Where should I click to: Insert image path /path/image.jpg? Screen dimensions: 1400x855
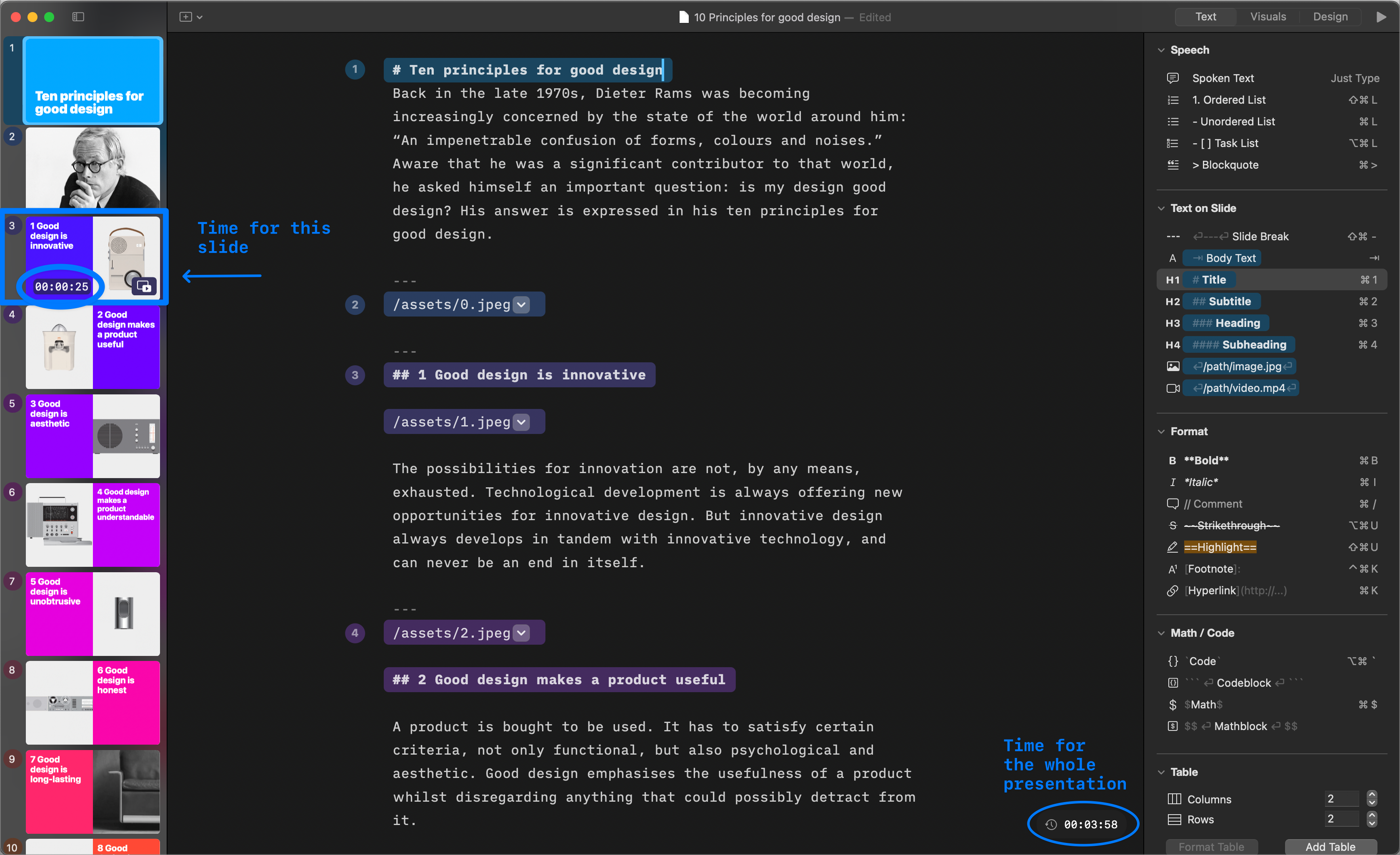click(x=1239, y=366)
